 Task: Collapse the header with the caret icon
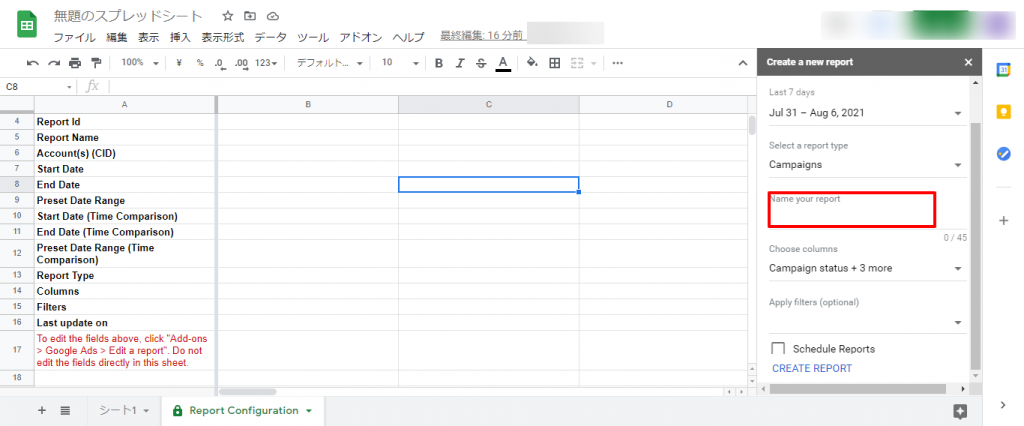743,63
